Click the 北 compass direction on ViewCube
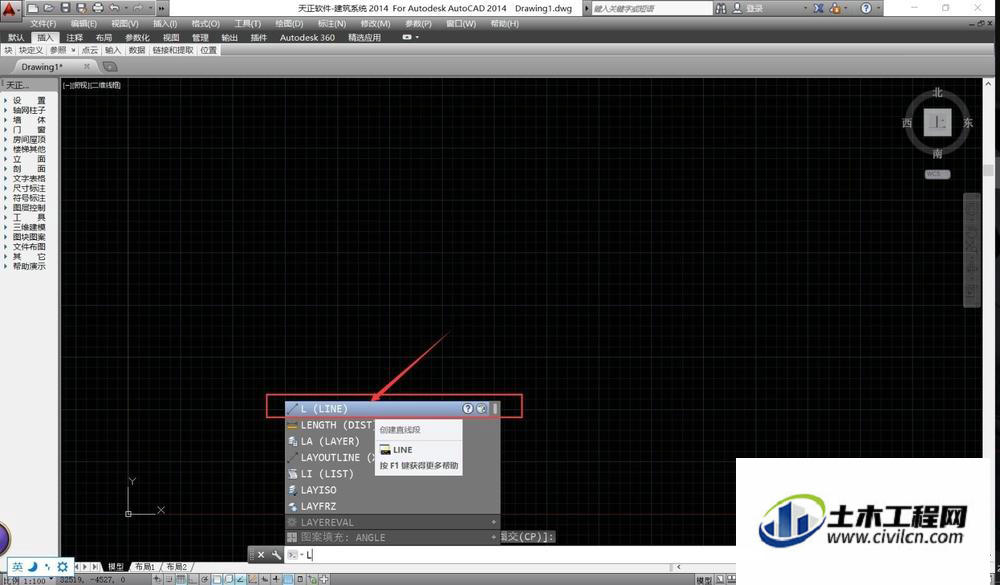The image size is (1000, 585). (937, 93)
